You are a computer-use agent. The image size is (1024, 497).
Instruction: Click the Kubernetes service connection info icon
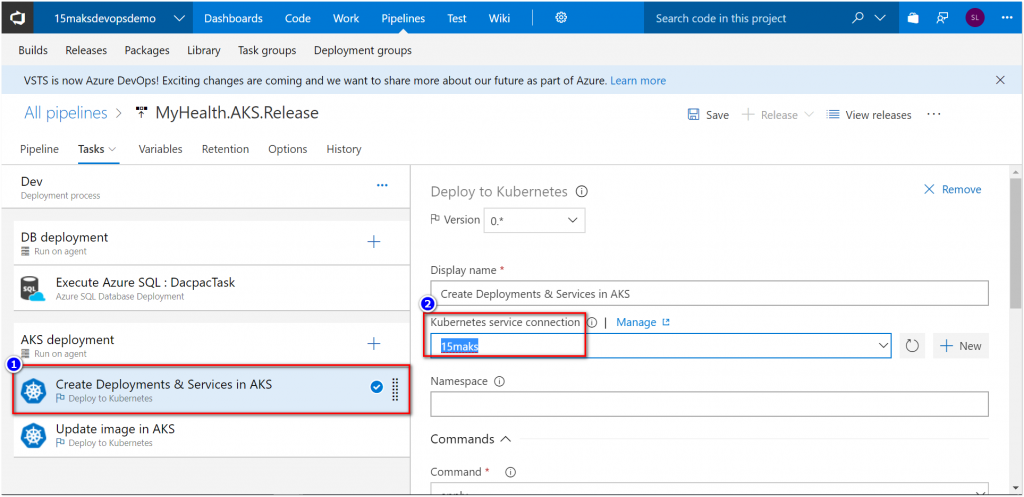(x=592, y=323)
